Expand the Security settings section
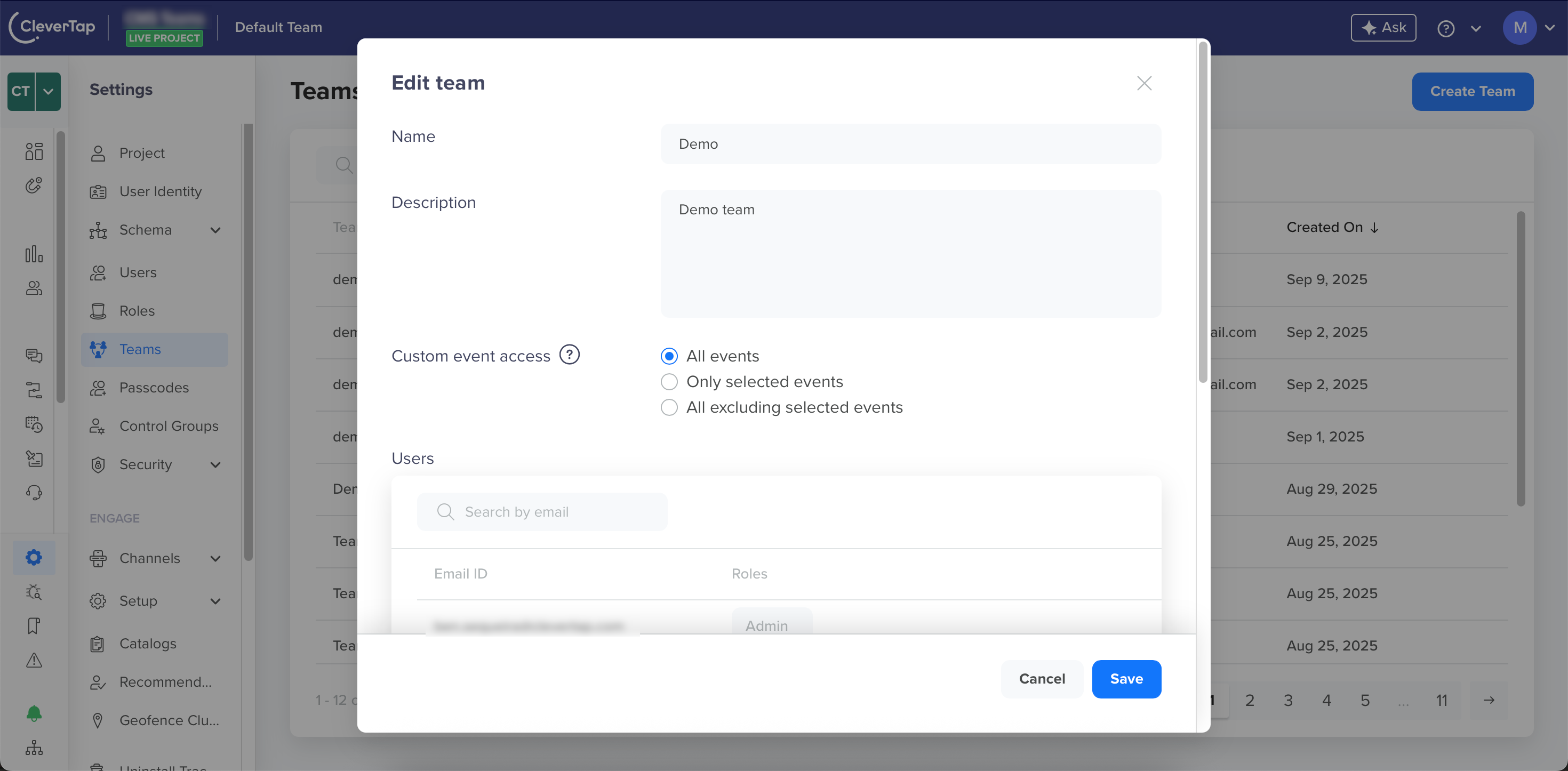Screen dimensions: 1568x771 215,465
